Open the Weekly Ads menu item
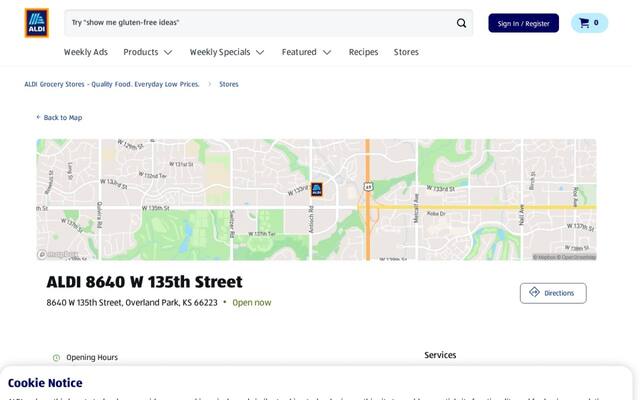 pos(86,52)
